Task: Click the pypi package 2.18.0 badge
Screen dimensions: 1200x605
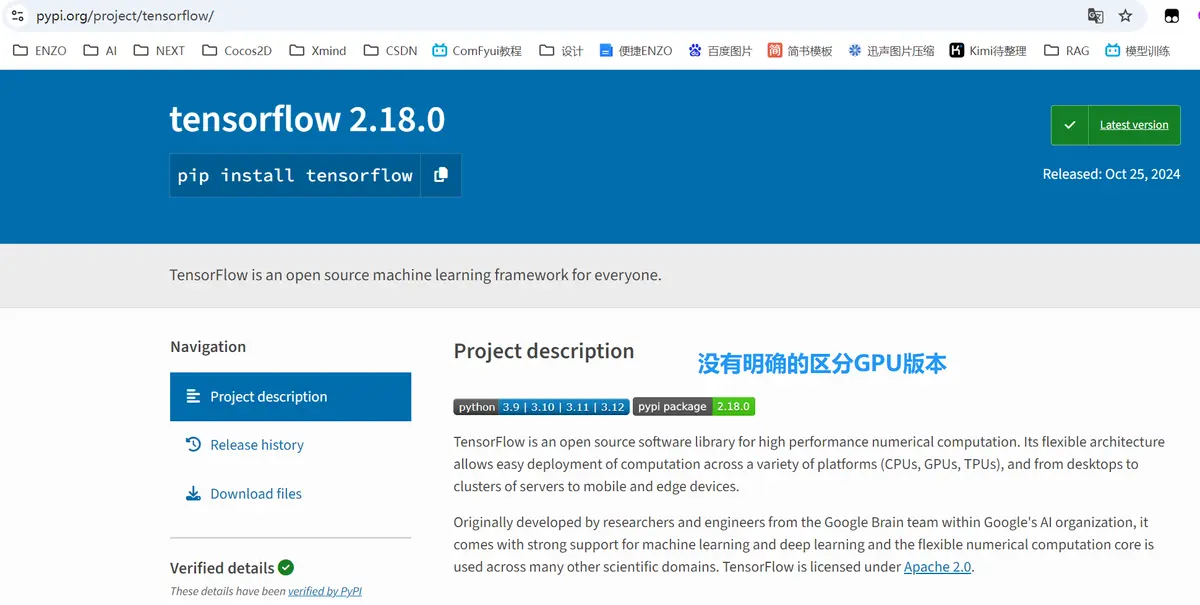Action: click(694, 407)
